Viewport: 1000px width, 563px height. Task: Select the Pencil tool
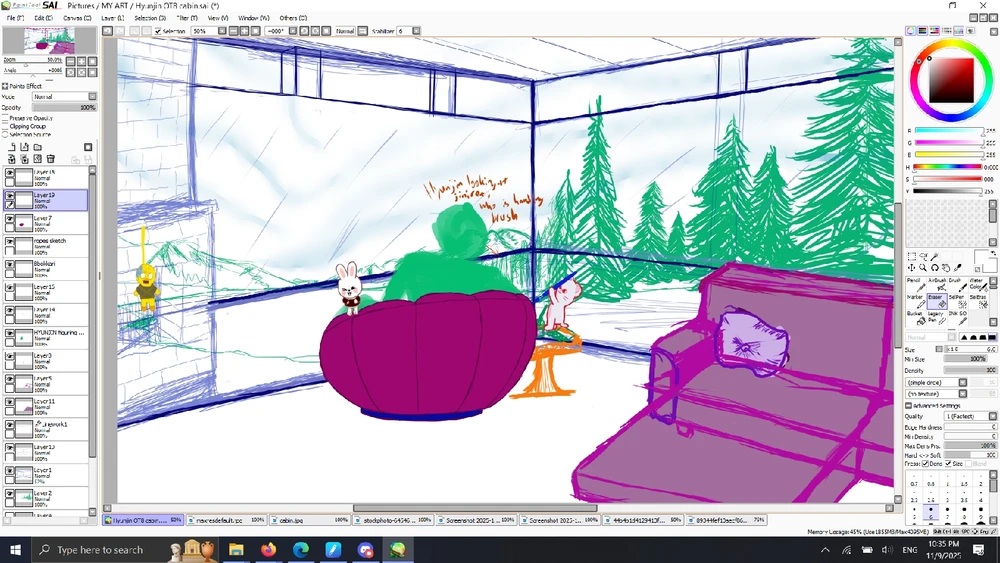(x=915, y=284)
